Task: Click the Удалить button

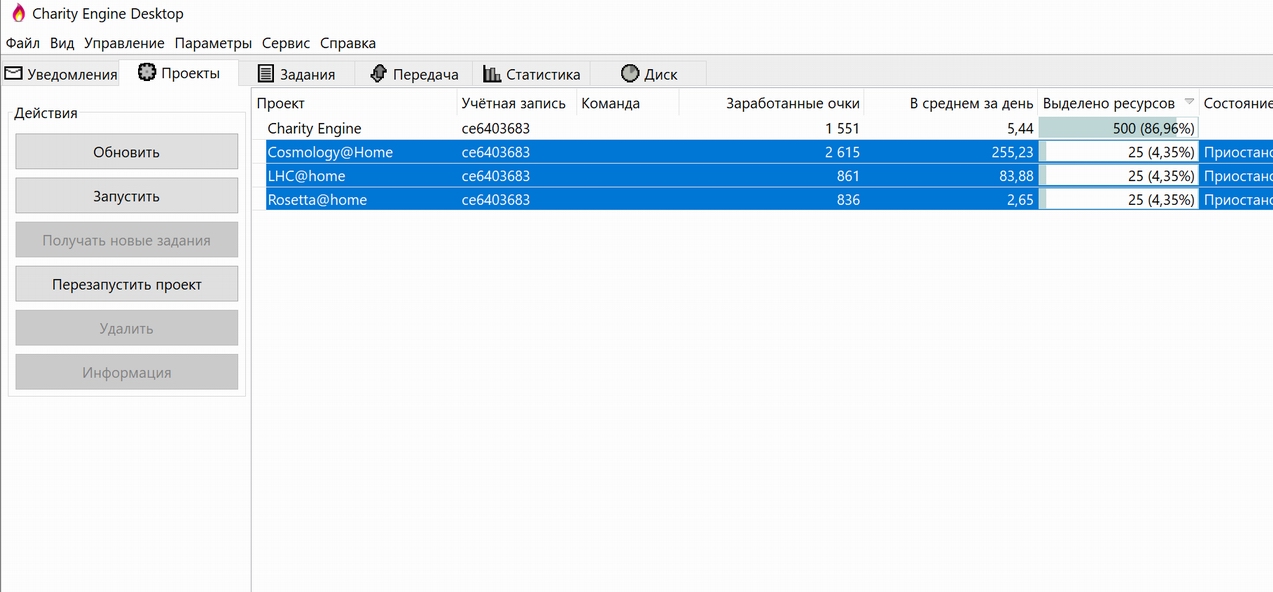Action: [127, 328]
